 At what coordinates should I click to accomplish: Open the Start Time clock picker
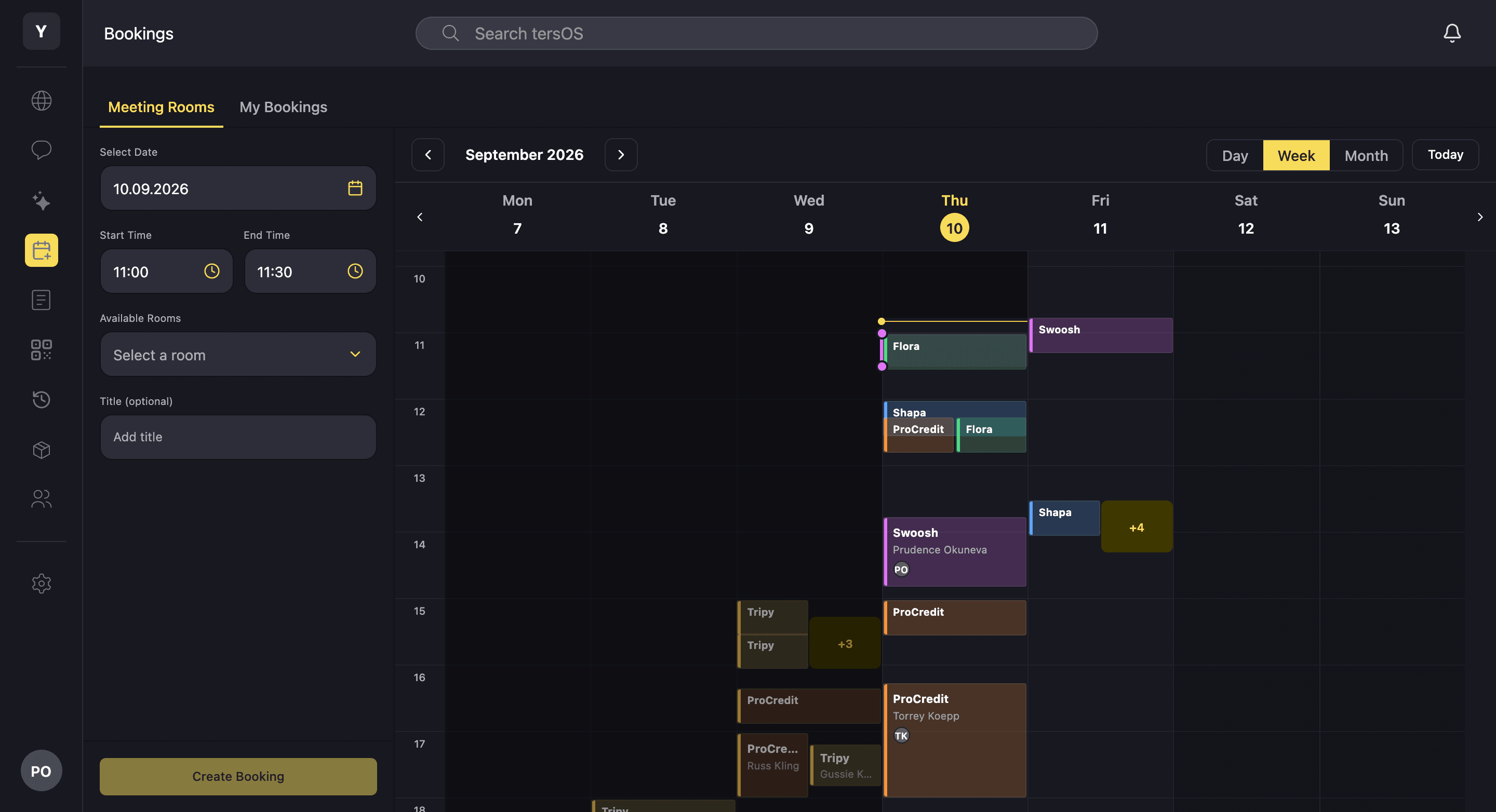211,271
